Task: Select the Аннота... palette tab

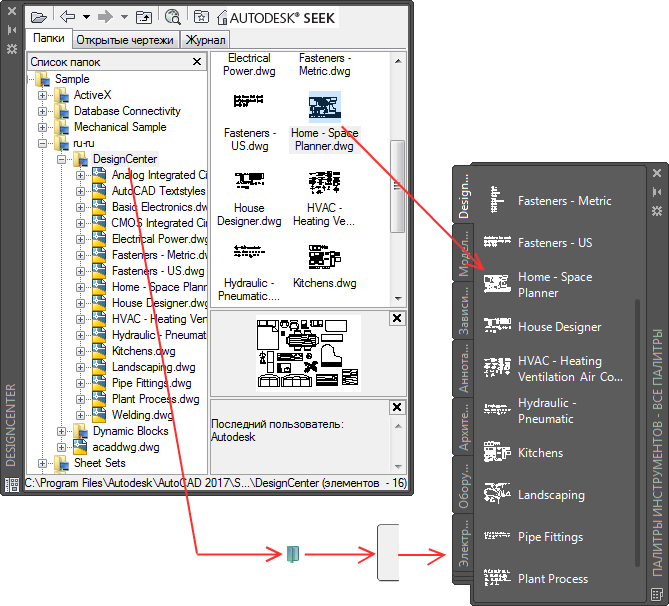Action: (x=463, y=368)
